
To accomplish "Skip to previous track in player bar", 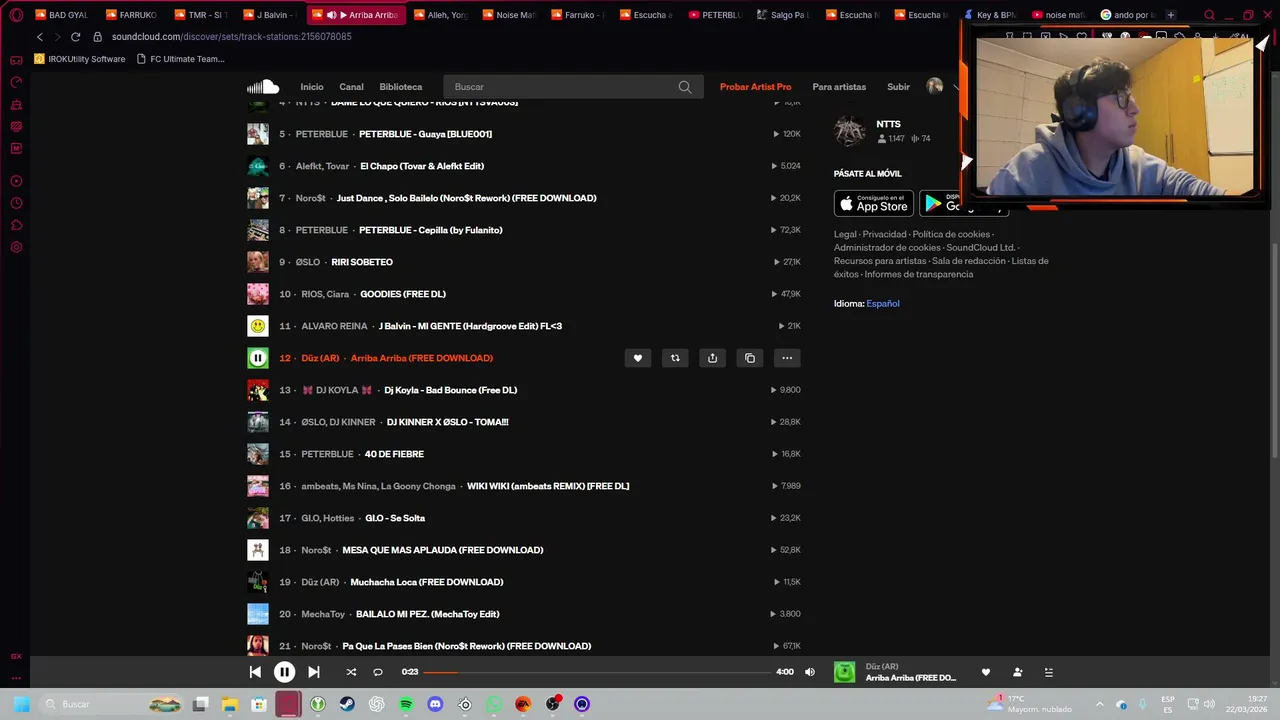I will 255,672.
